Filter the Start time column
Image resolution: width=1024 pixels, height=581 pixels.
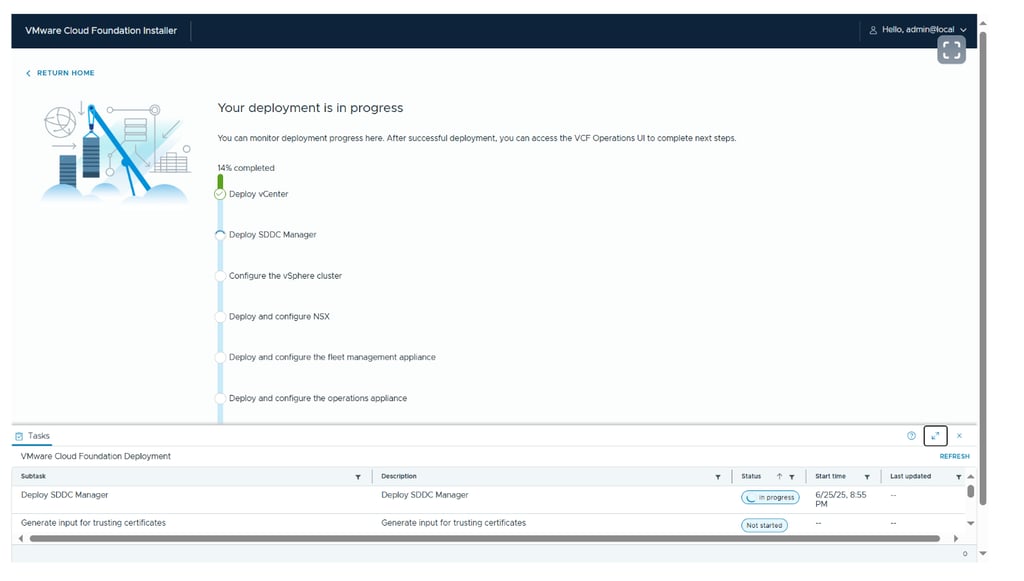click(x=867, y=477)
